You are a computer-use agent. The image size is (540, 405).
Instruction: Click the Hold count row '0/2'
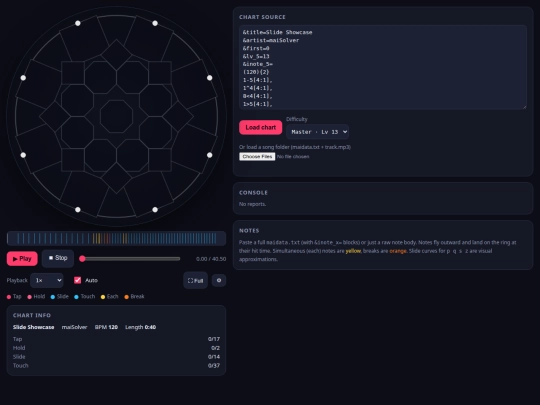(x=116, y=348)
